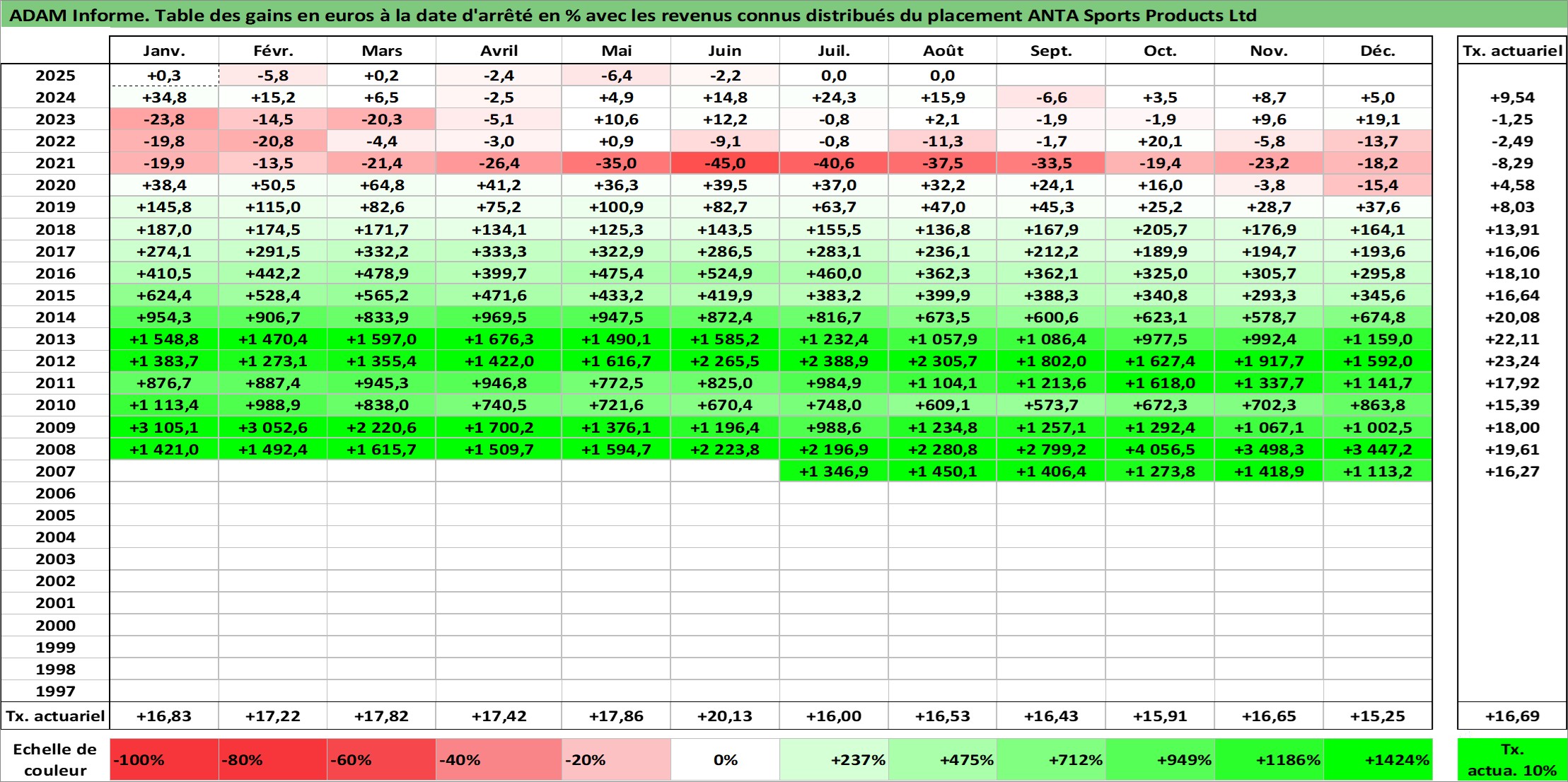Select the 2025 row label
Image resolution: width=1568 pixels, height=782 pixels.
pyautogui.click(x=55, y=76)
